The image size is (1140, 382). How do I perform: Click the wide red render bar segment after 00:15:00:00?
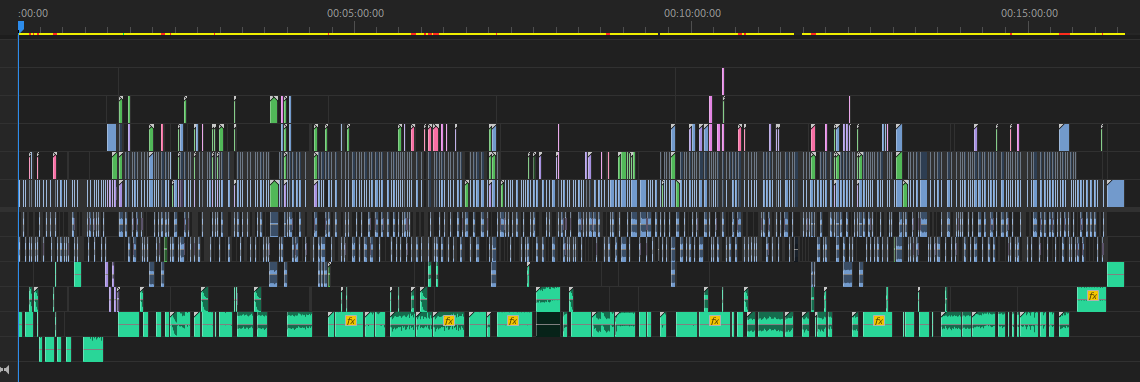click(1064, 34)
